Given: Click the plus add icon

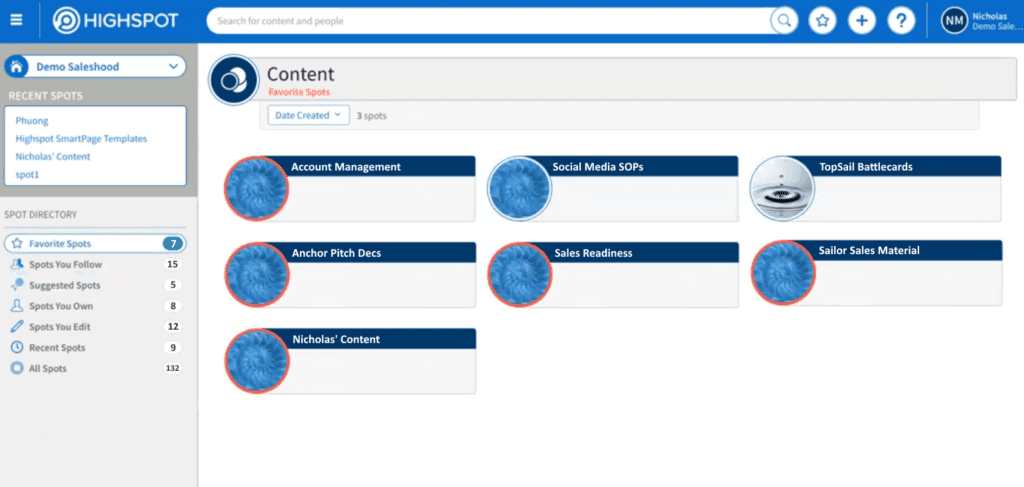Looking at the screenshot, I should (x=861, y=21).
